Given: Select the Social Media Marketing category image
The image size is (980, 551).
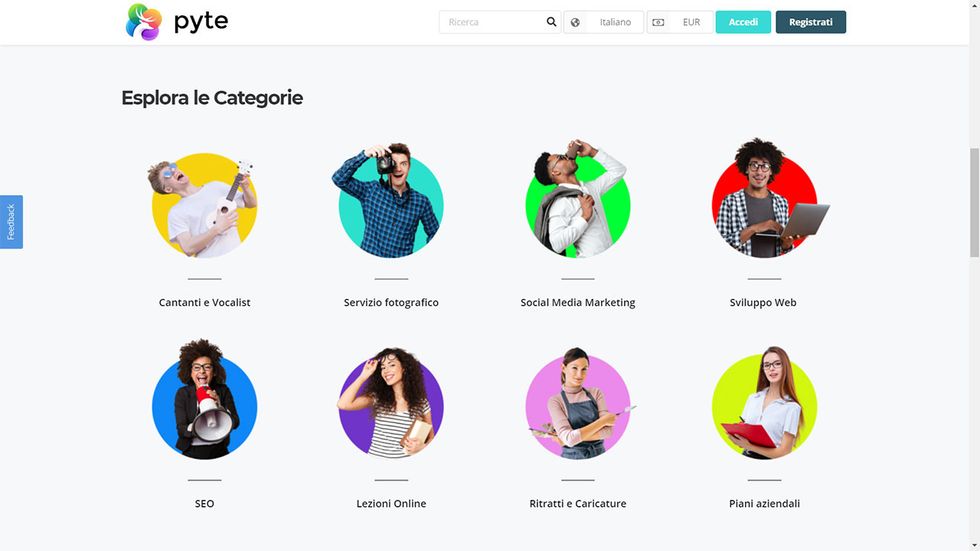Looking at the screenshot, I should pyautogui.click(x=578, y=199).
